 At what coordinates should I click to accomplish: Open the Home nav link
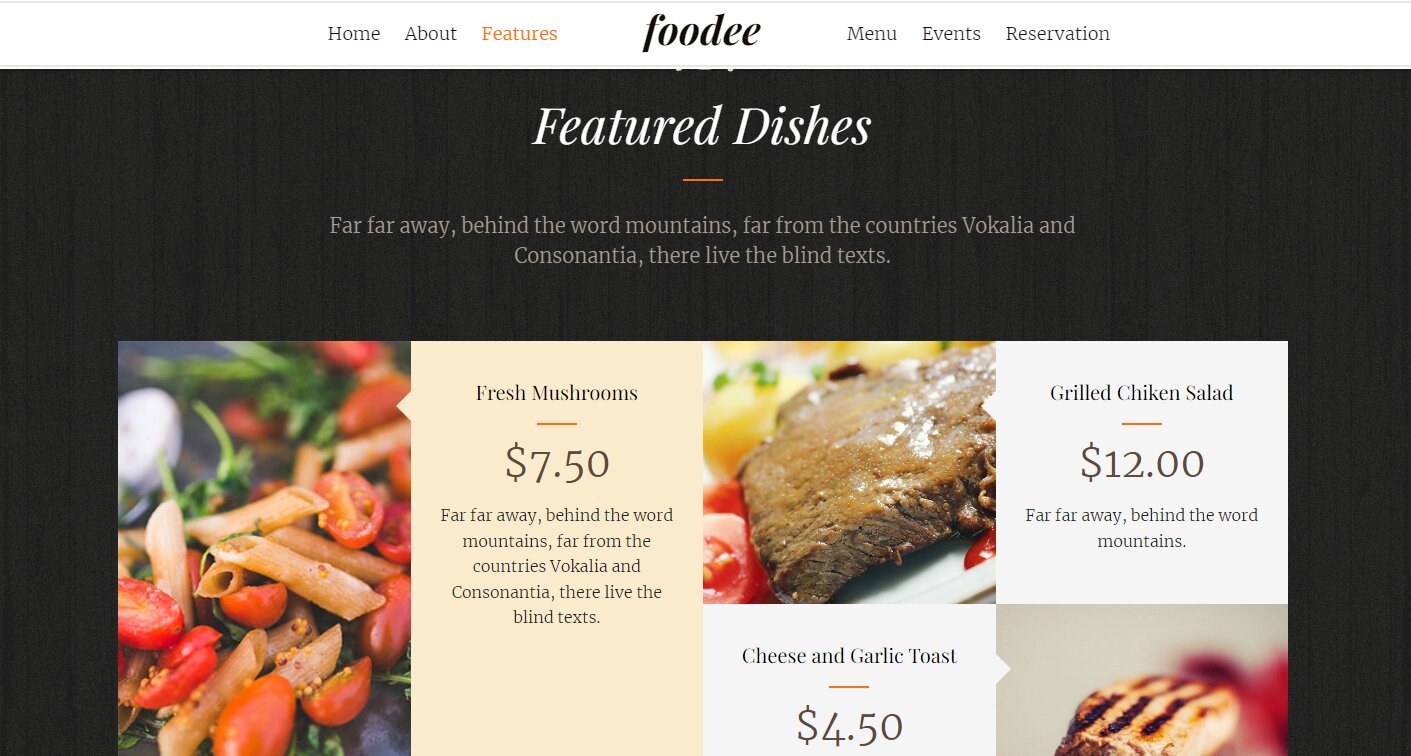[354, 33]
